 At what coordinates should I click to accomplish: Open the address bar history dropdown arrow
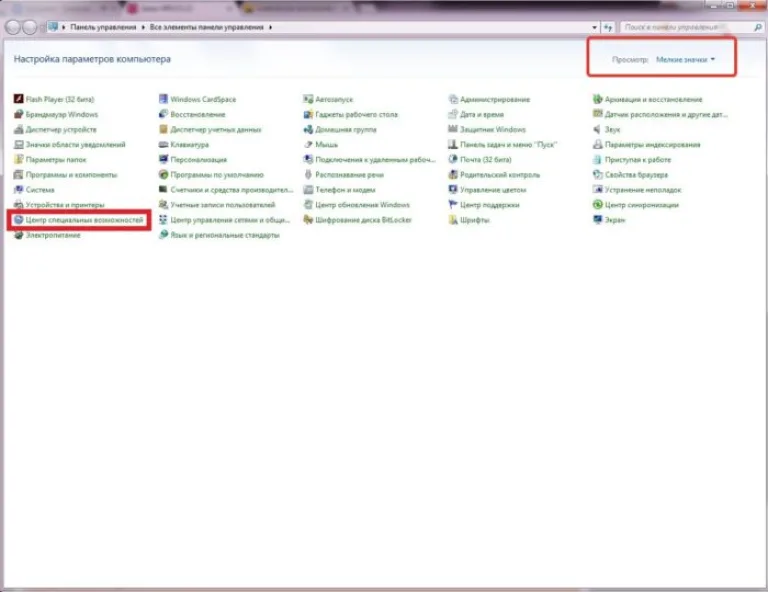(594, 27)
